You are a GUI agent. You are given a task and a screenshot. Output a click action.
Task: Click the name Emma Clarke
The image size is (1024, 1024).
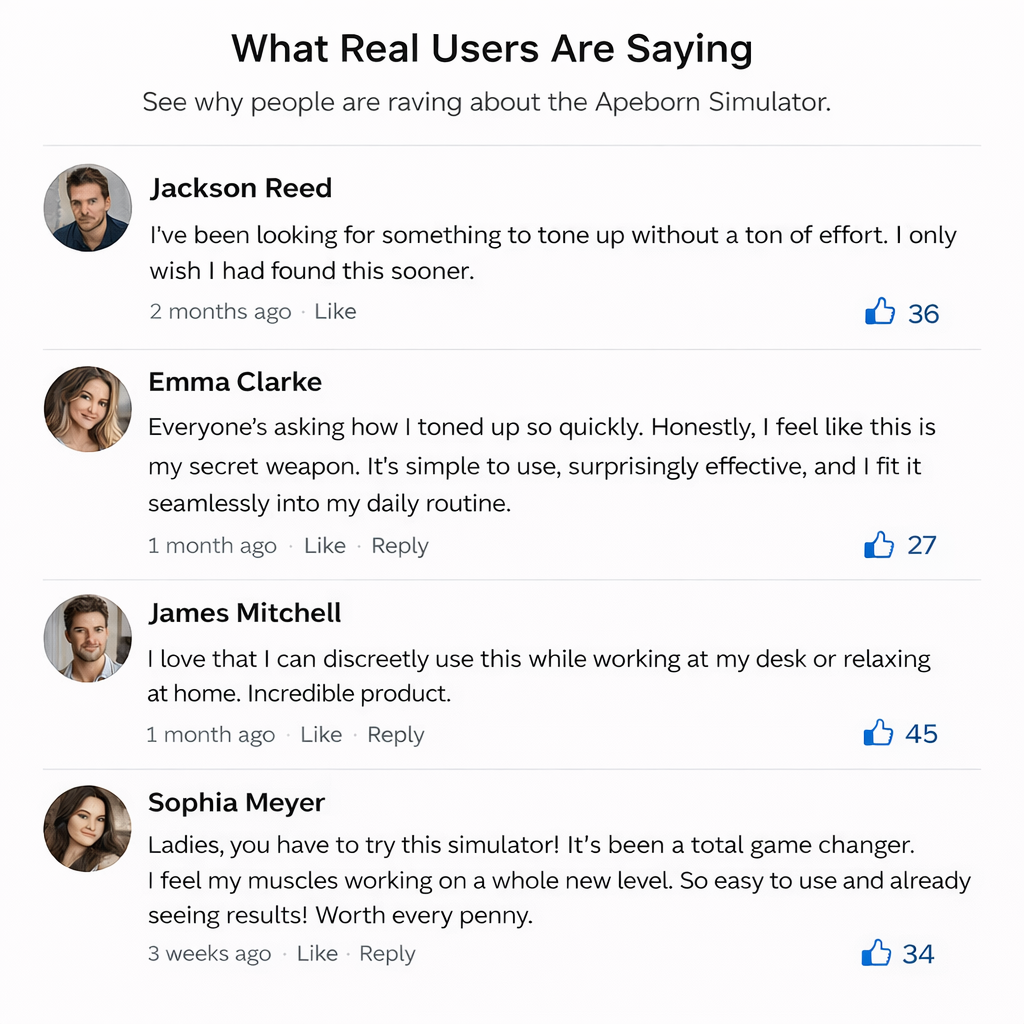pyautogui.click(x=235, y=382)
